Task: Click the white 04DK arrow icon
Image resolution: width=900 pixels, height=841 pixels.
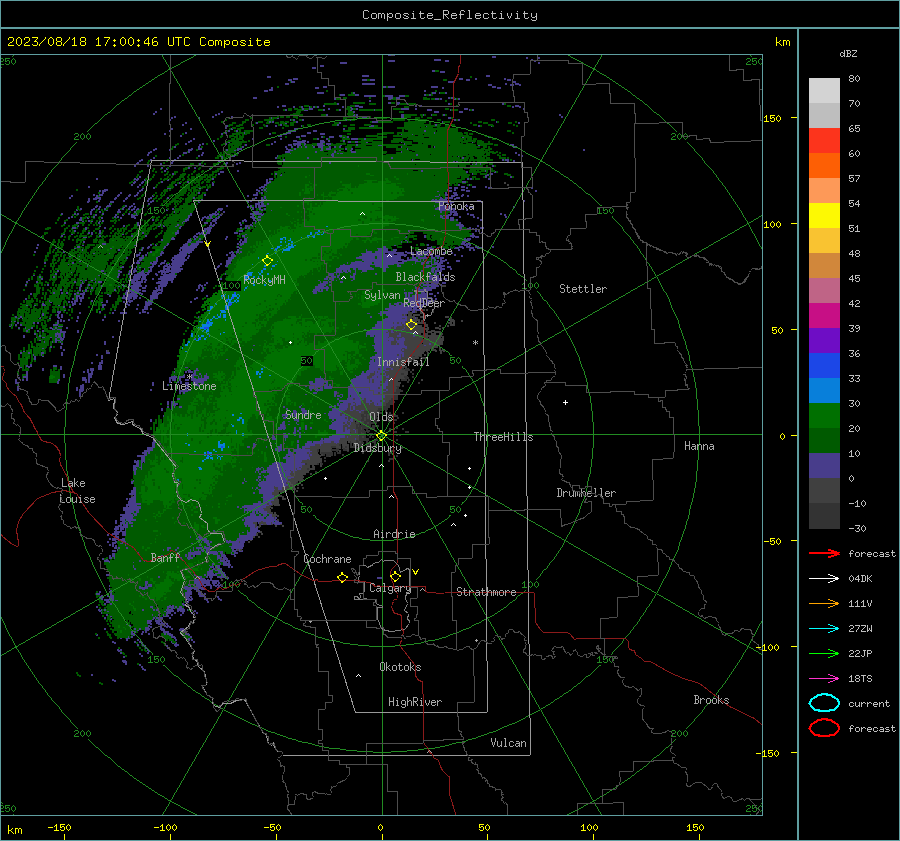Action: pyautogui.click(x=824, y=579)
